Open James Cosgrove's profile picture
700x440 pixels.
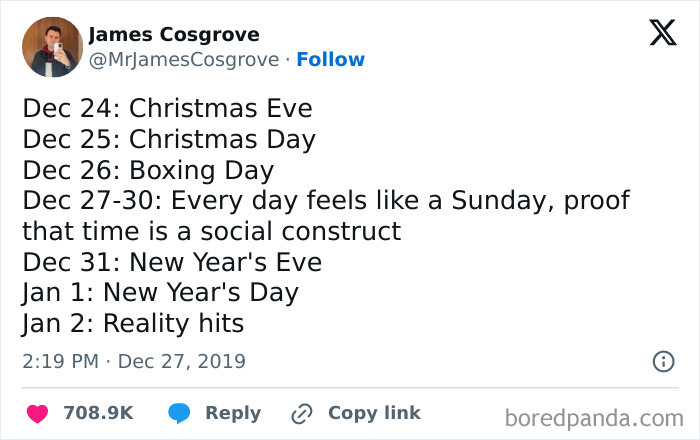(51, 47)
